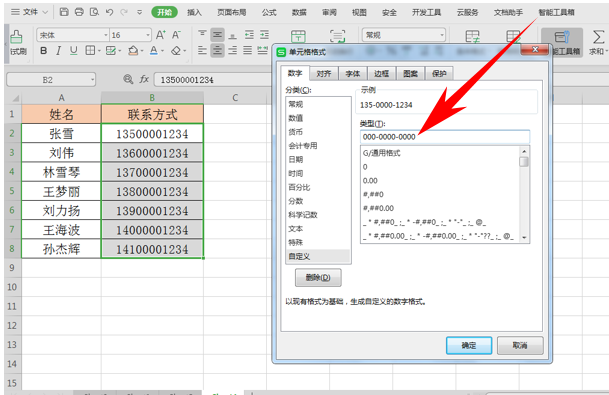Select 文本 in category list

(x=296, y=229)
